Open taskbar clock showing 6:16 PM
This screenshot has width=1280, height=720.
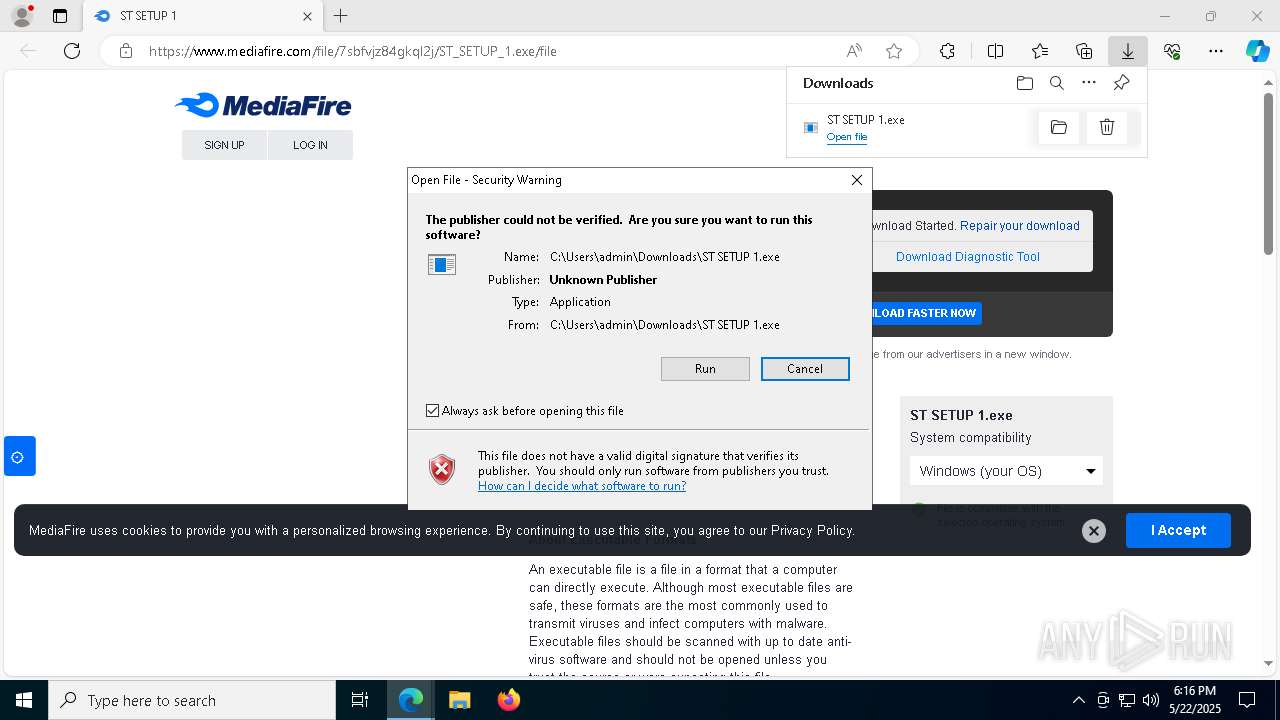click(x=1195, y=700)
